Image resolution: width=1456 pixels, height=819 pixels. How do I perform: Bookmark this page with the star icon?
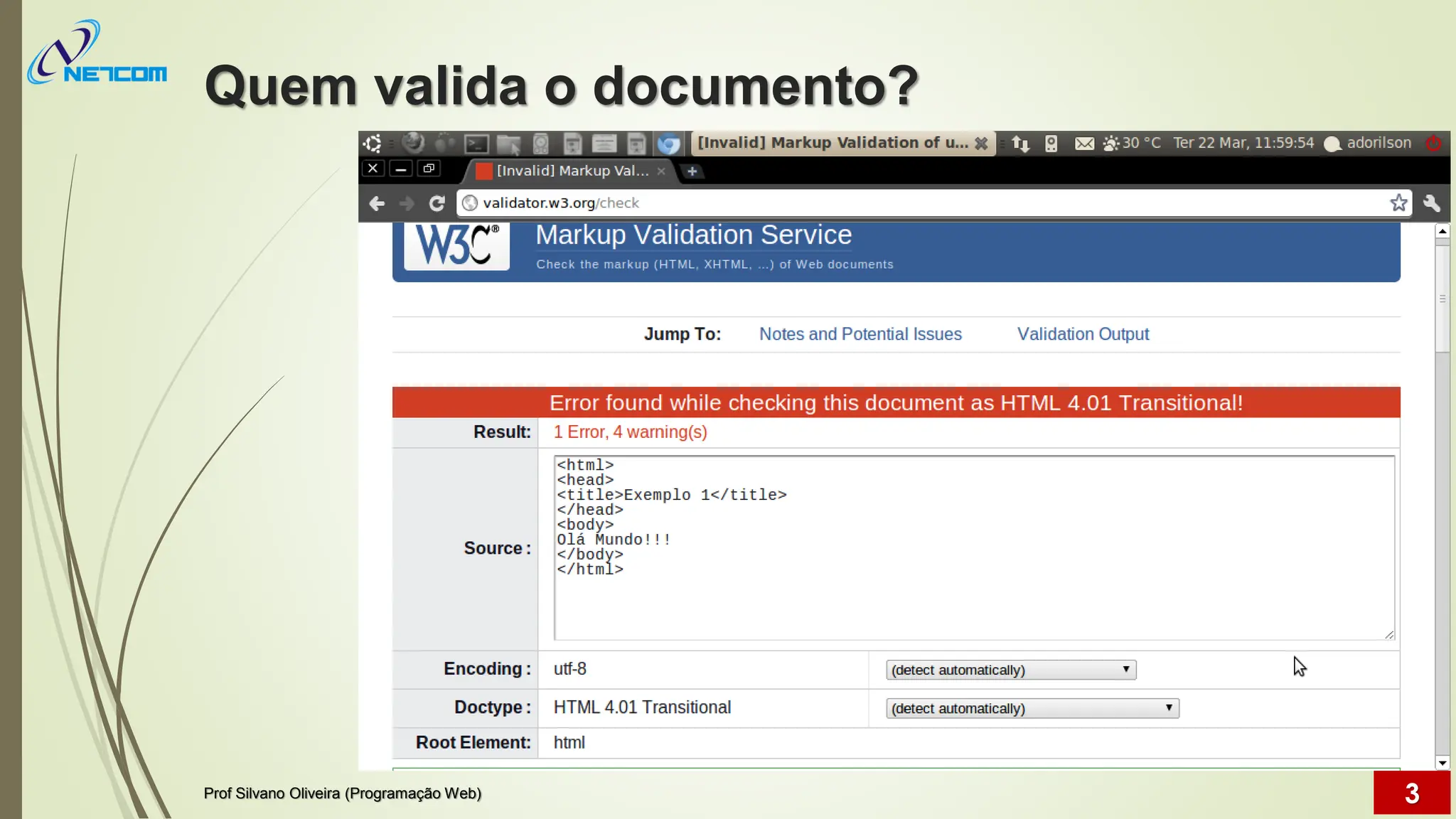(1398, 203)
